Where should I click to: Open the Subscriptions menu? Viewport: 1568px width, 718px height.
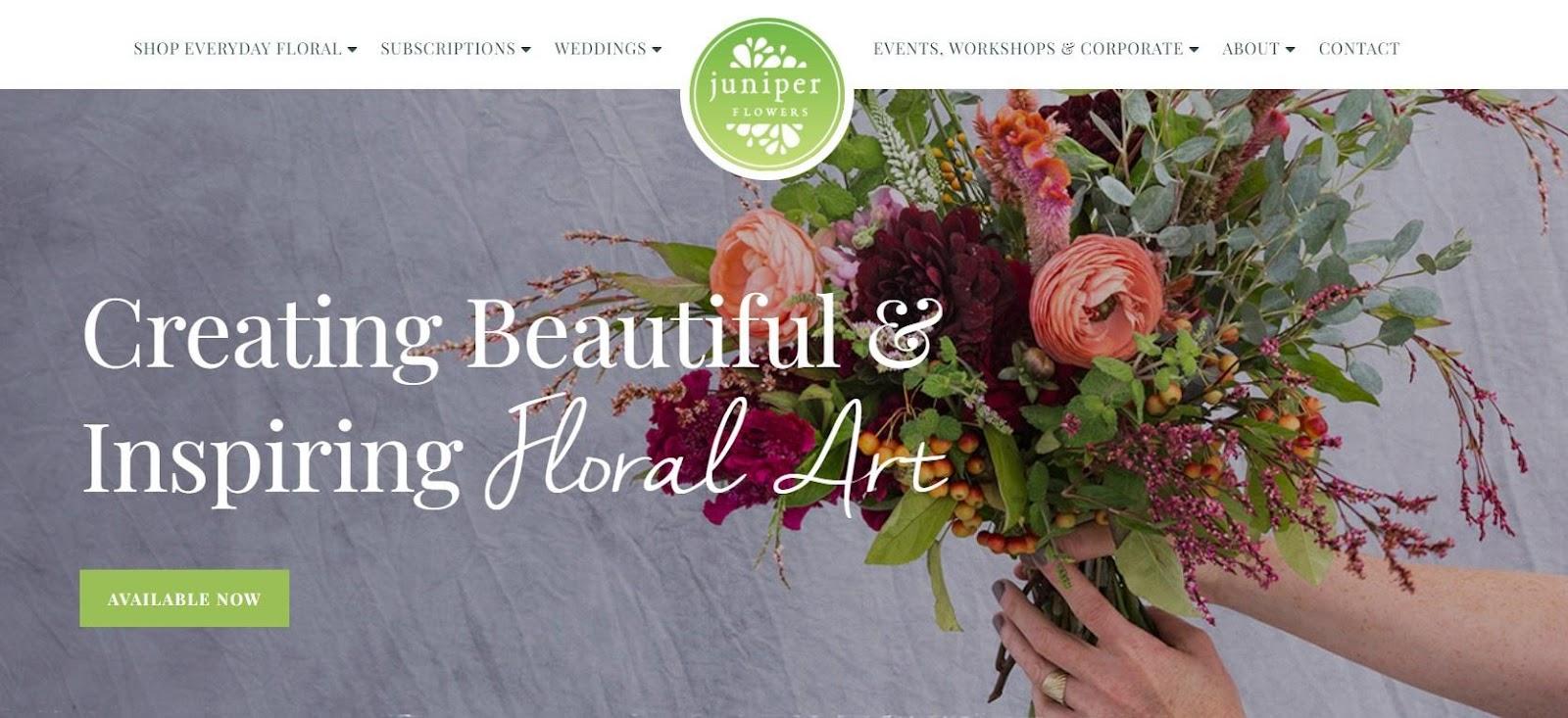(x=455, y=48)
